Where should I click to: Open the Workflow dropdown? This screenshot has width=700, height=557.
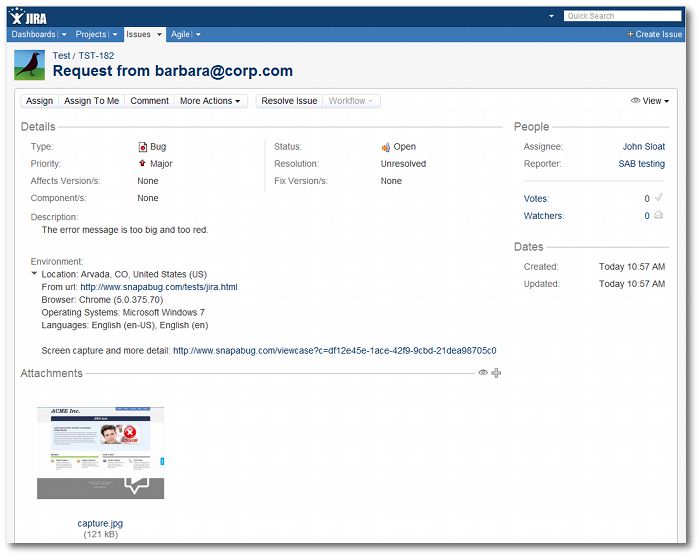(351, 101)
